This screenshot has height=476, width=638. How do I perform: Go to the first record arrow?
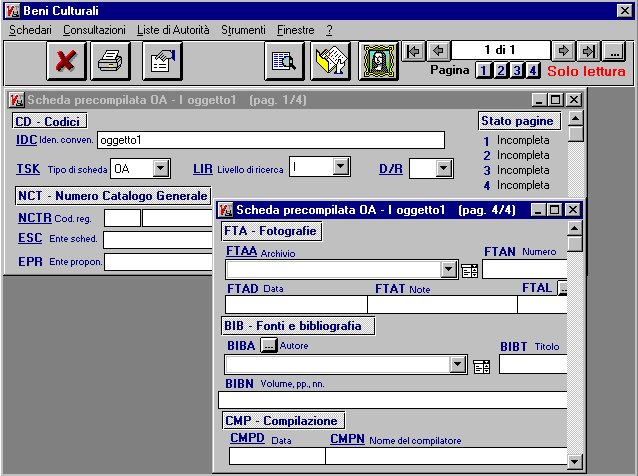[413, 51]
